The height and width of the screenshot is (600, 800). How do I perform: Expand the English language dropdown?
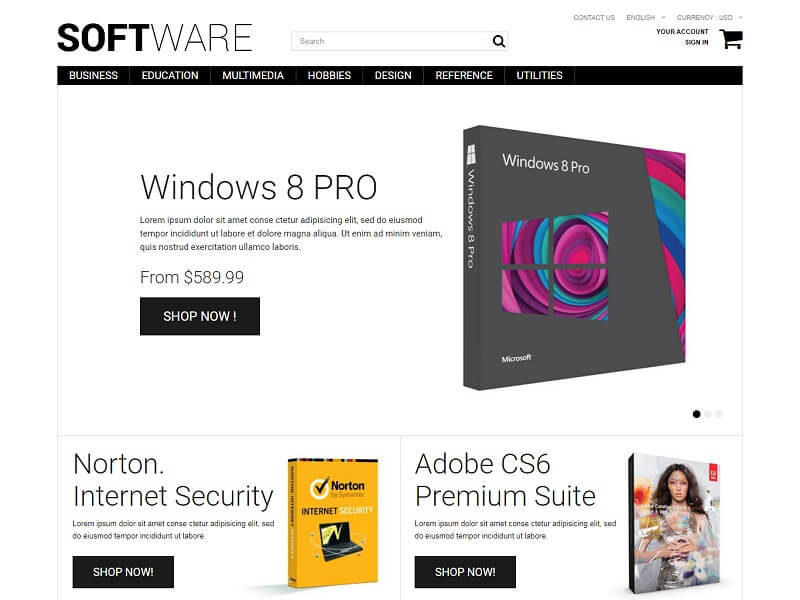click(x=645, y=17)
